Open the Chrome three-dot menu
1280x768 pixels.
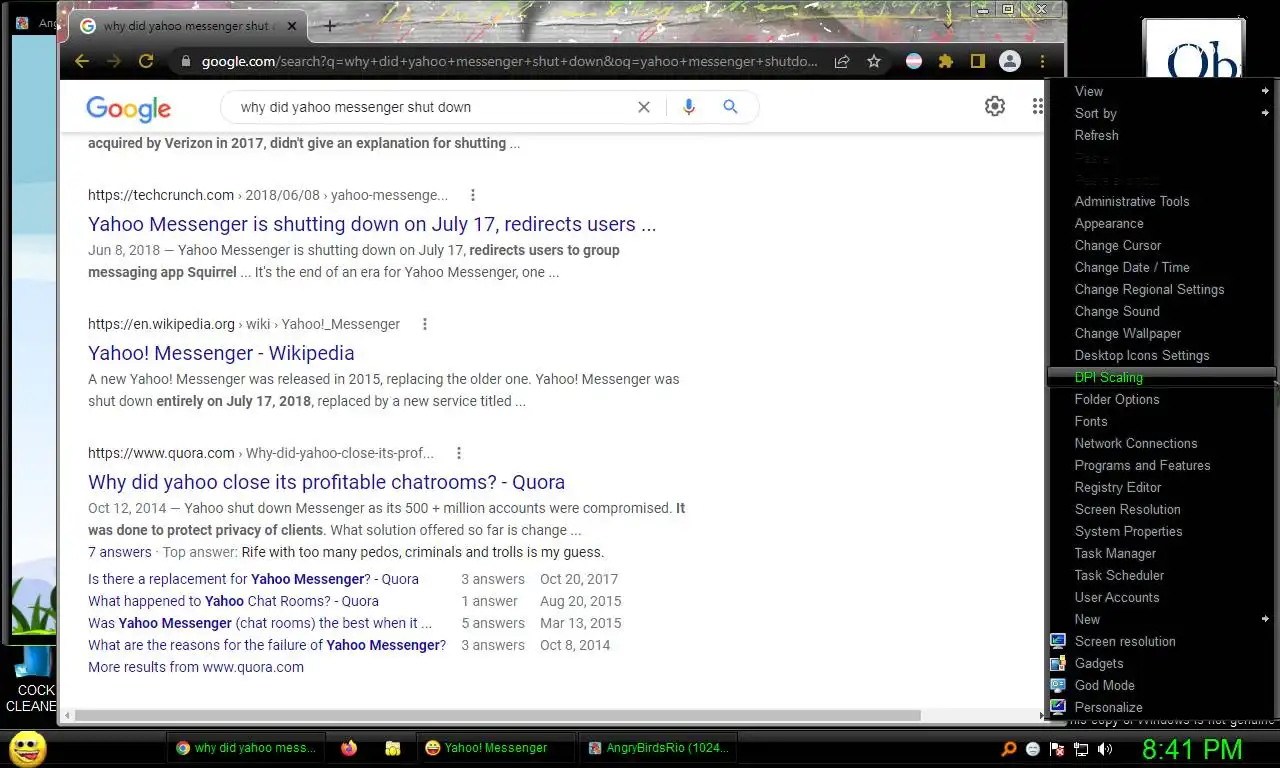coord(1042,61)
